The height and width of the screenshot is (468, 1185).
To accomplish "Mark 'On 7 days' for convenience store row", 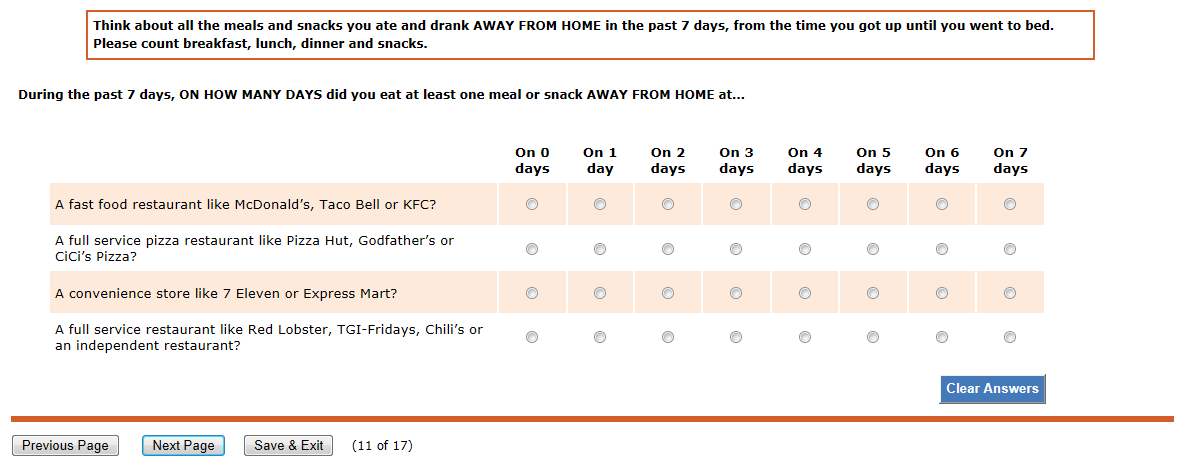I will [x=1010, y=293].
